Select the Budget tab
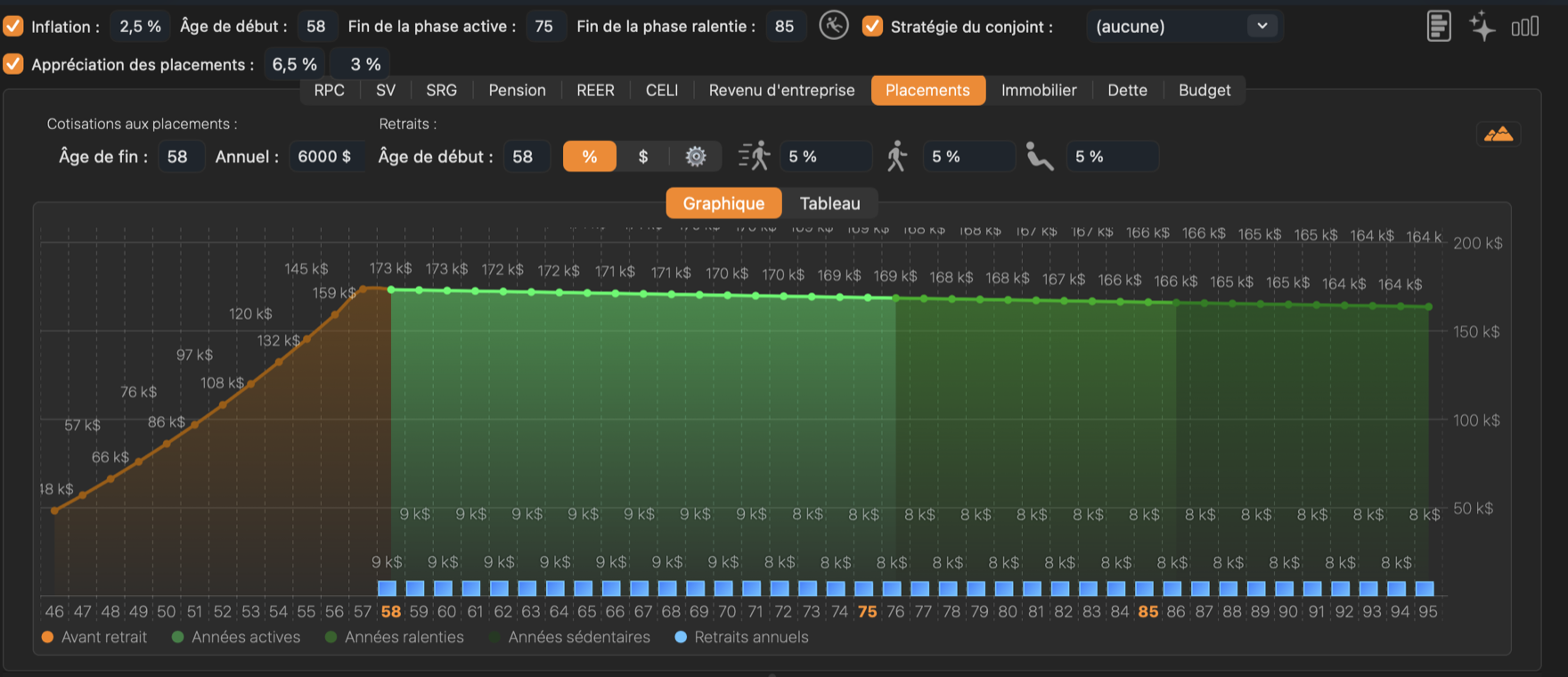This screenshot has width=1568, height=677. [1205, 90]
